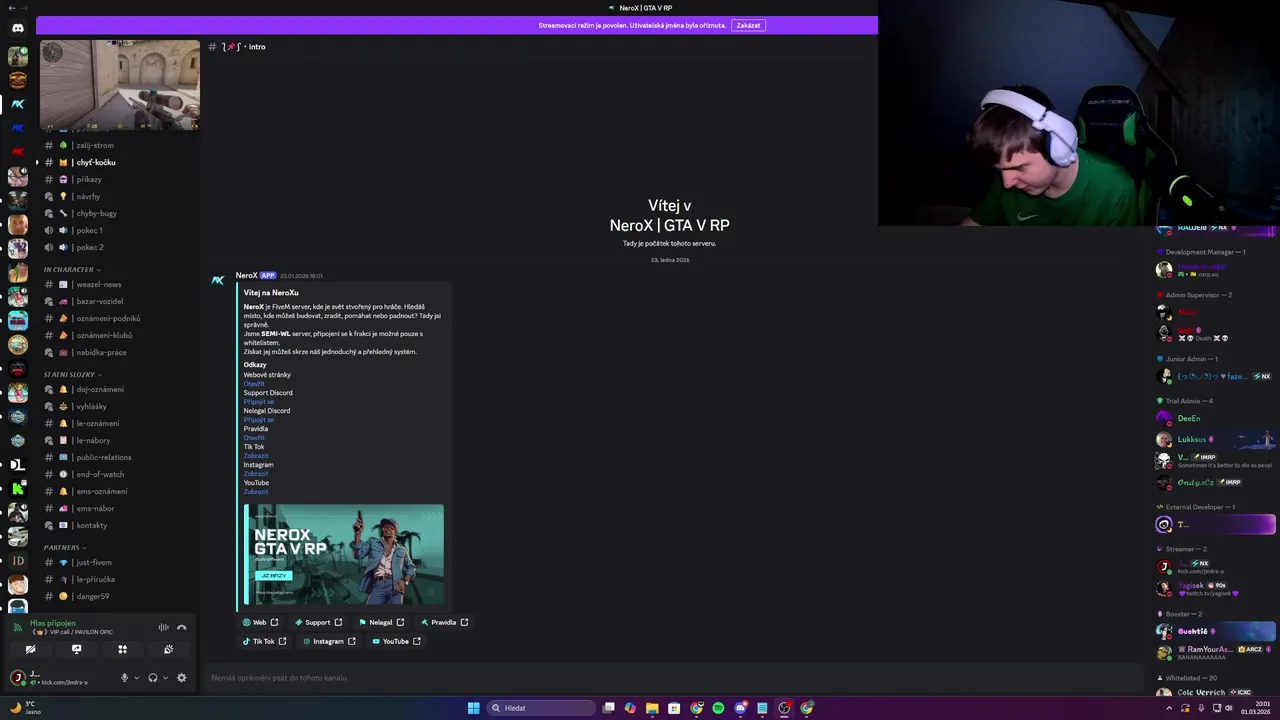Collapse the IN CHARACTER category
The width and height of the screenshot is (1280, 720).
click(x=71, y=269)
